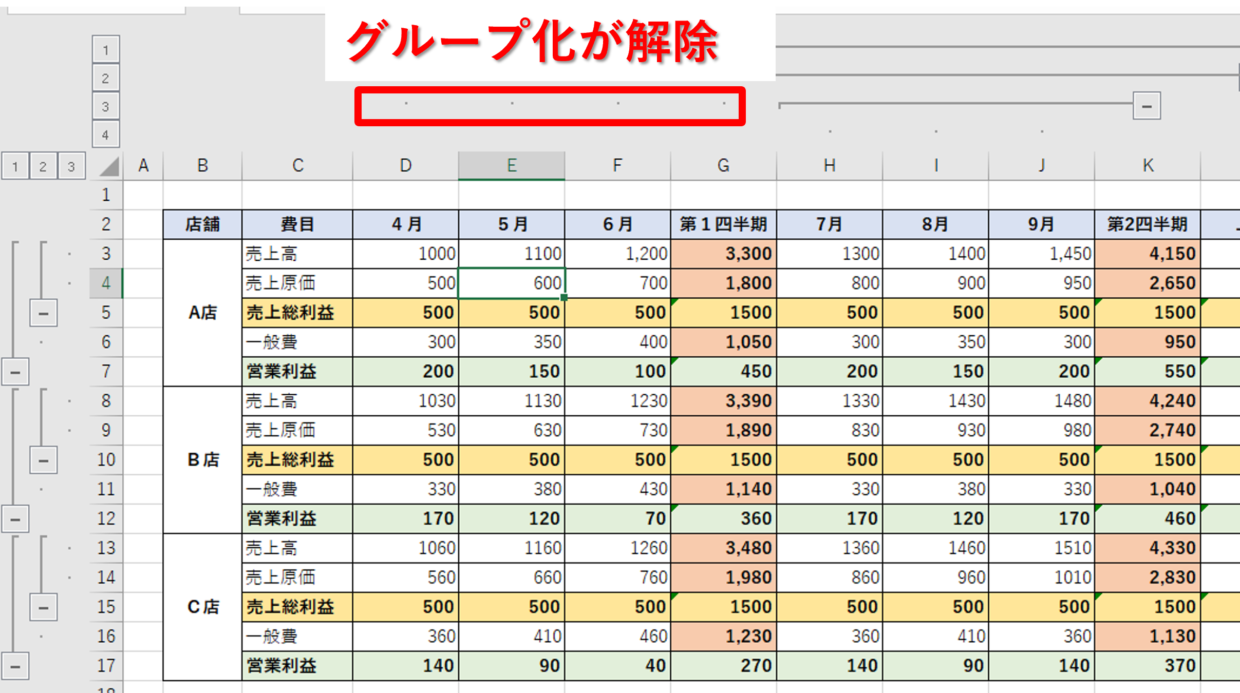Click the 8月 header cell
The image size is (1240, 693).
pos(935,224)
